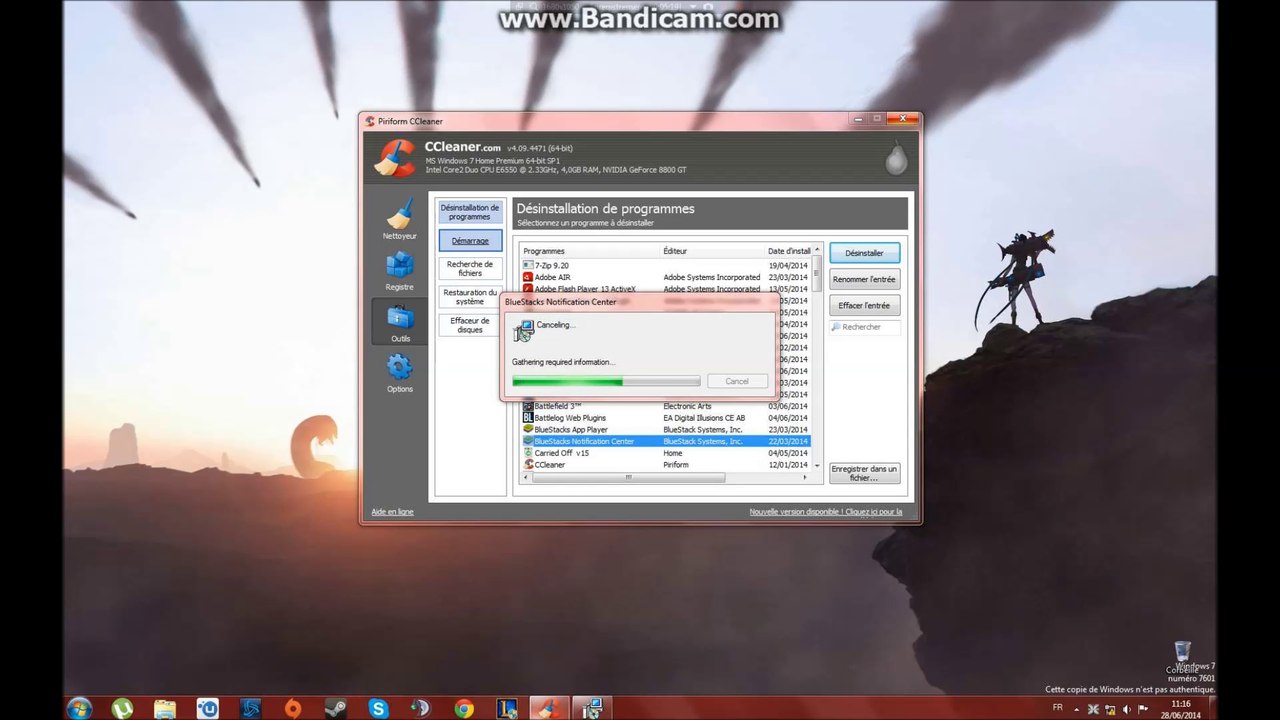The image size is (1280, 720).
Task: Select the 7-Zip 9.20 row
Action: pos(666,265)
